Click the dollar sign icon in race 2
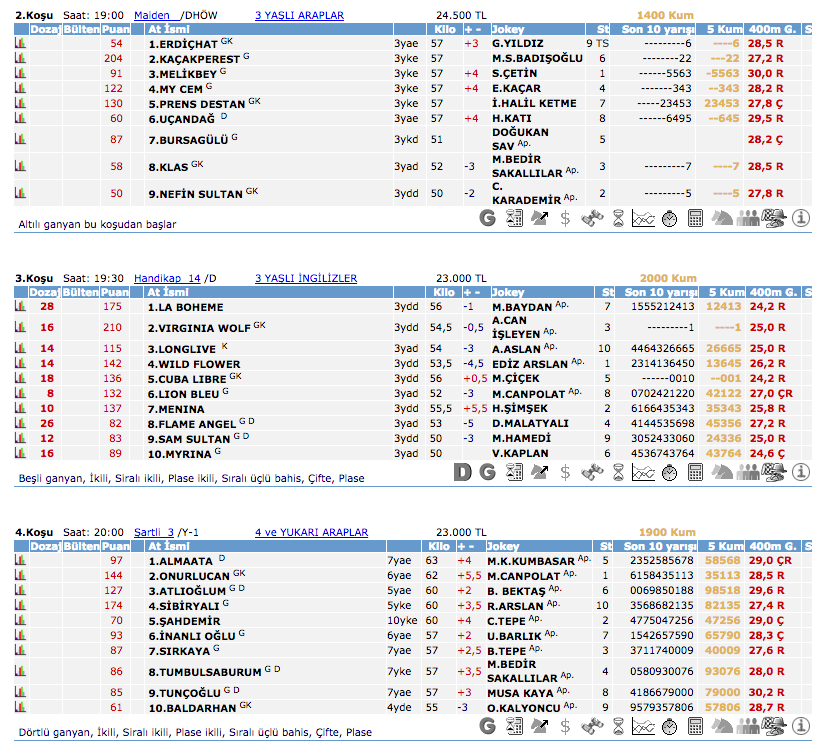 click(566, 217)
